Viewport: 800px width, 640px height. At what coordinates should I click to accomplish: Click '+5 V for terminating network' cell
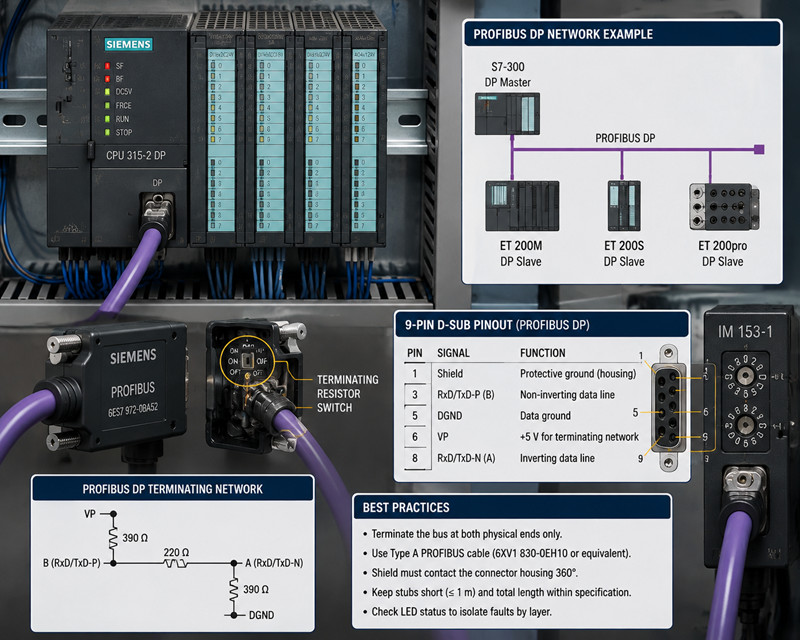pyautogui.click(x=579, y=437)
